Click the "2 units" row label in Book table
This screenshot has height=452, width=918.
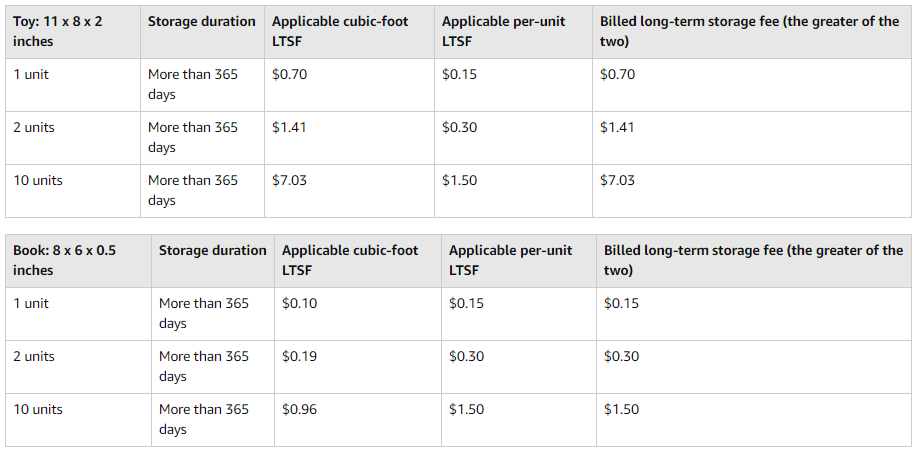click(34, 356)
